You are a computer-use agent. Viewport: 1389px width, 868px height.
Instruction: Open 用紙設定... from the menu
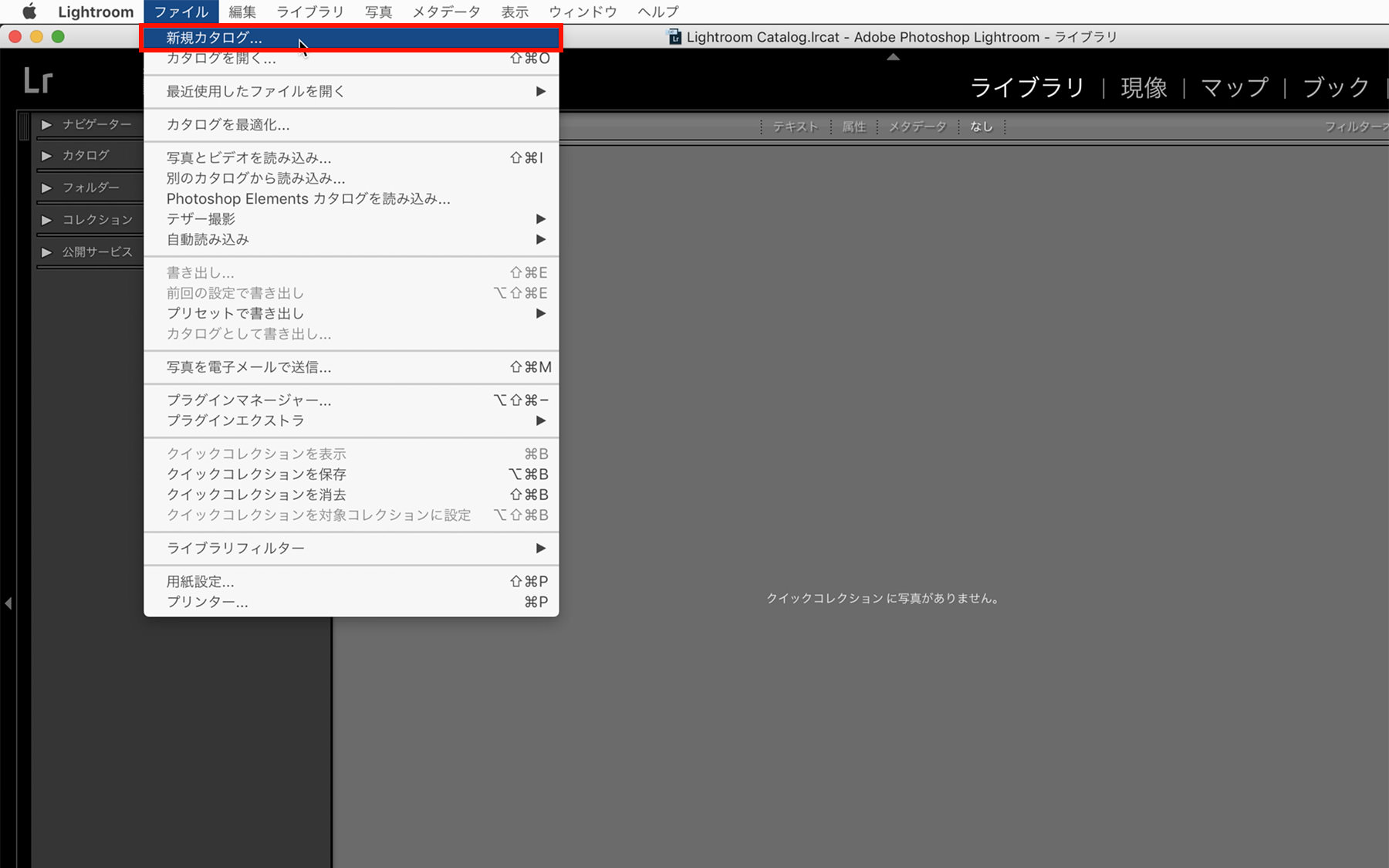(351, 582)
